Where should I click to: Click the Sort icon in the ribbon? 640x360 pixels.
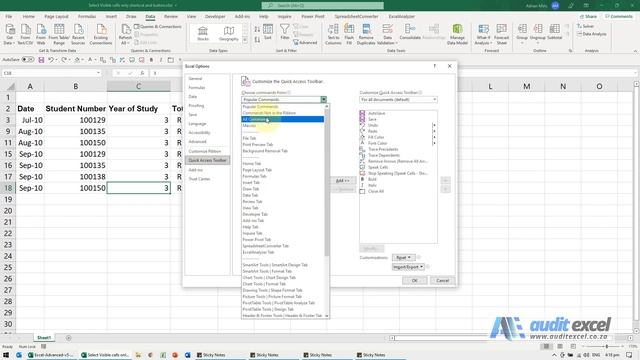pos(268,32)
